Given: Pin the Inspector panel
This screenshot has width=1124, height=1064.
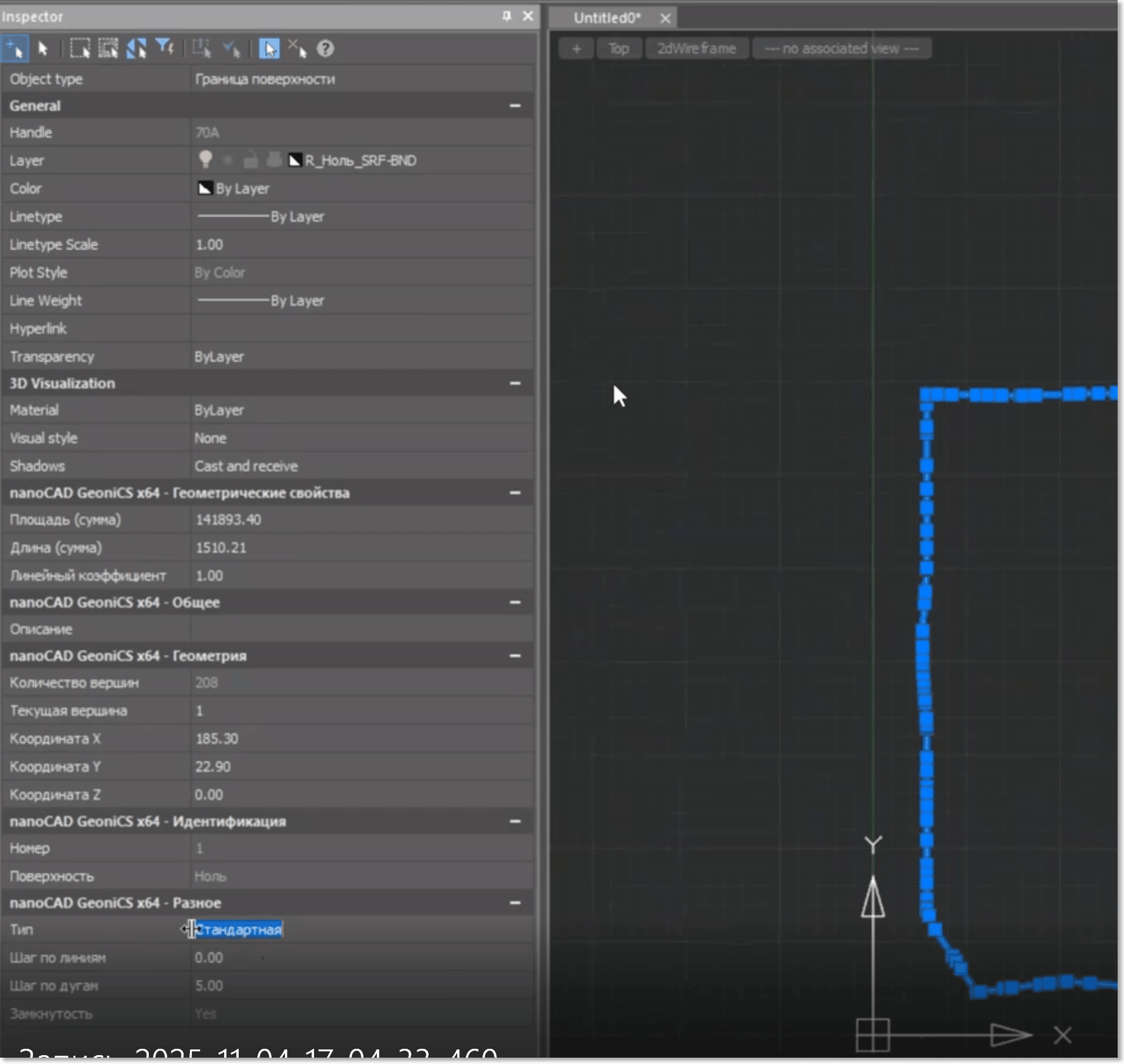Looking at the screenshot, I should coord(507,16).
